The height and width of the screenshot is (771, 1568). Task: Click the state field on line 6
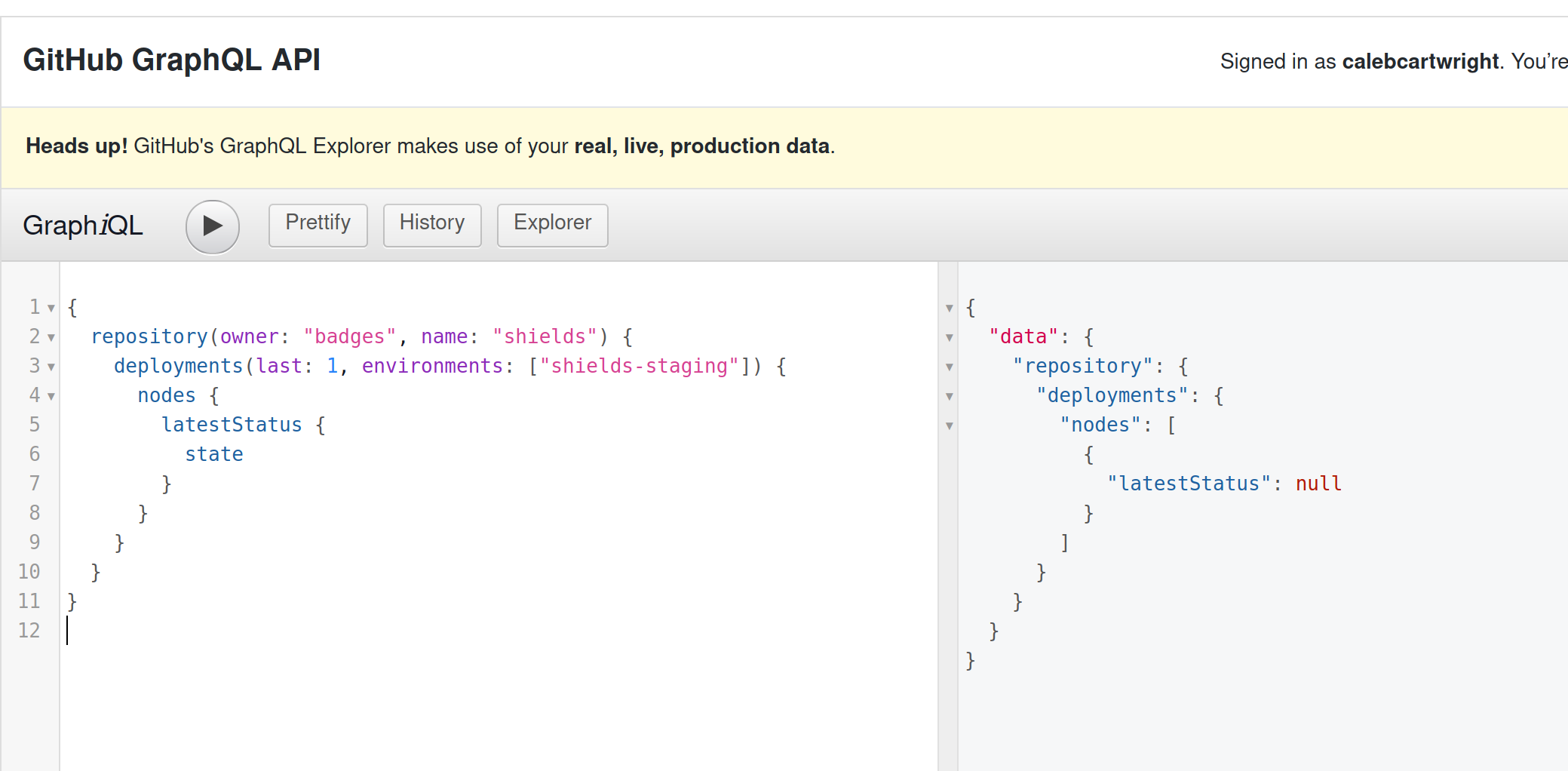pyautogui.click(x=214, y=454)
